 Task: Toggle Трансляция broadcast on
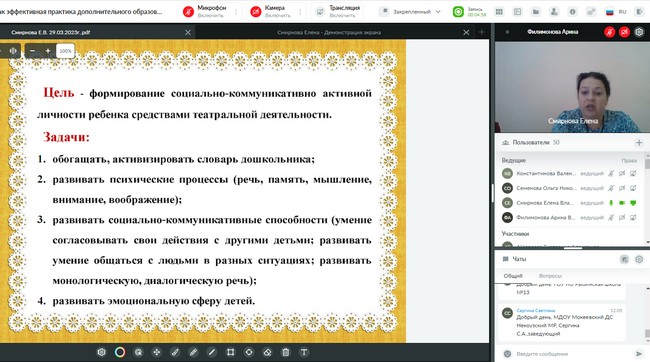(x=320, y=12)
